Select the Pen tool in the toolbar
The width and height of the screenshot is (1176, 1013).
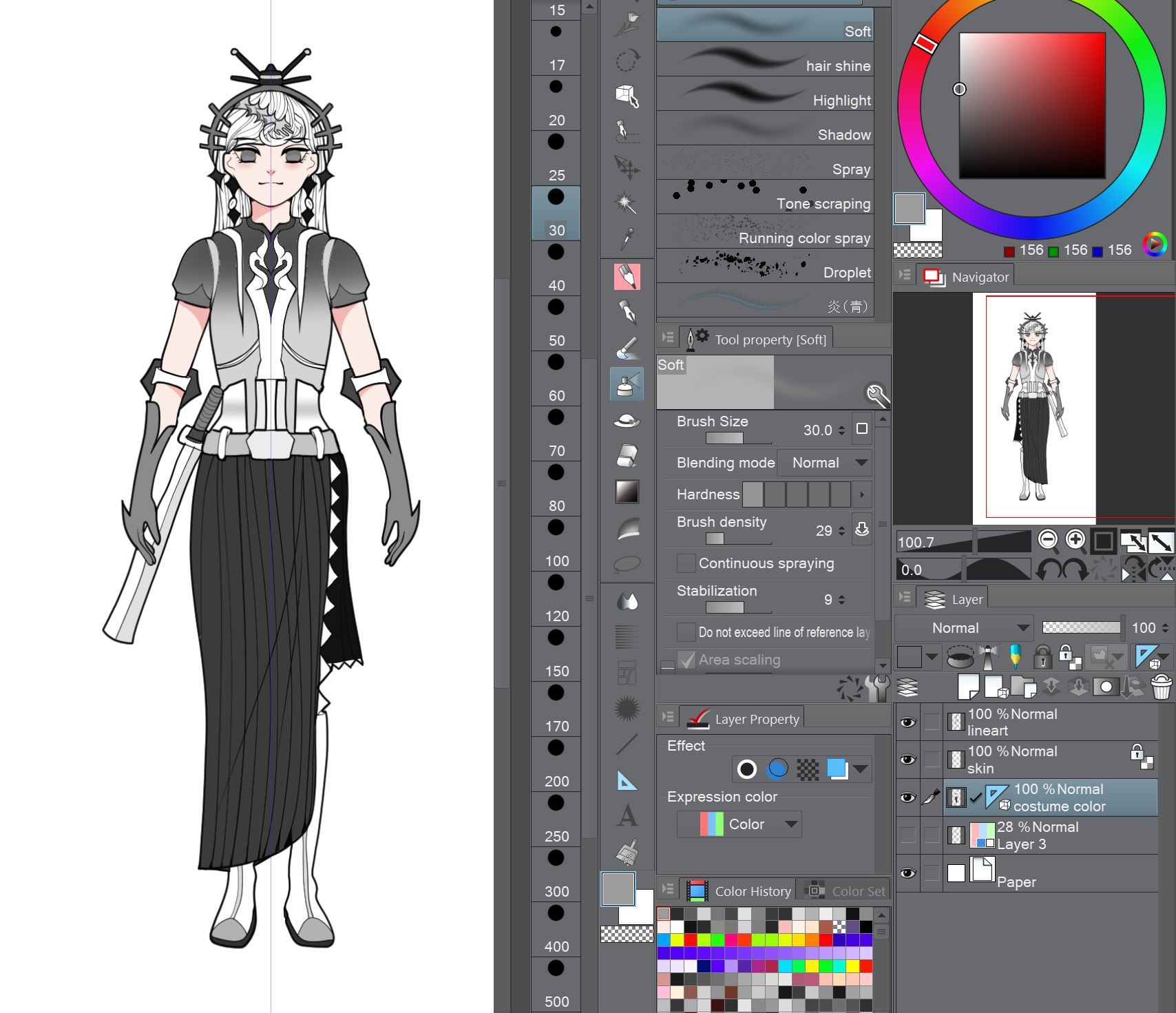[627, 311]
